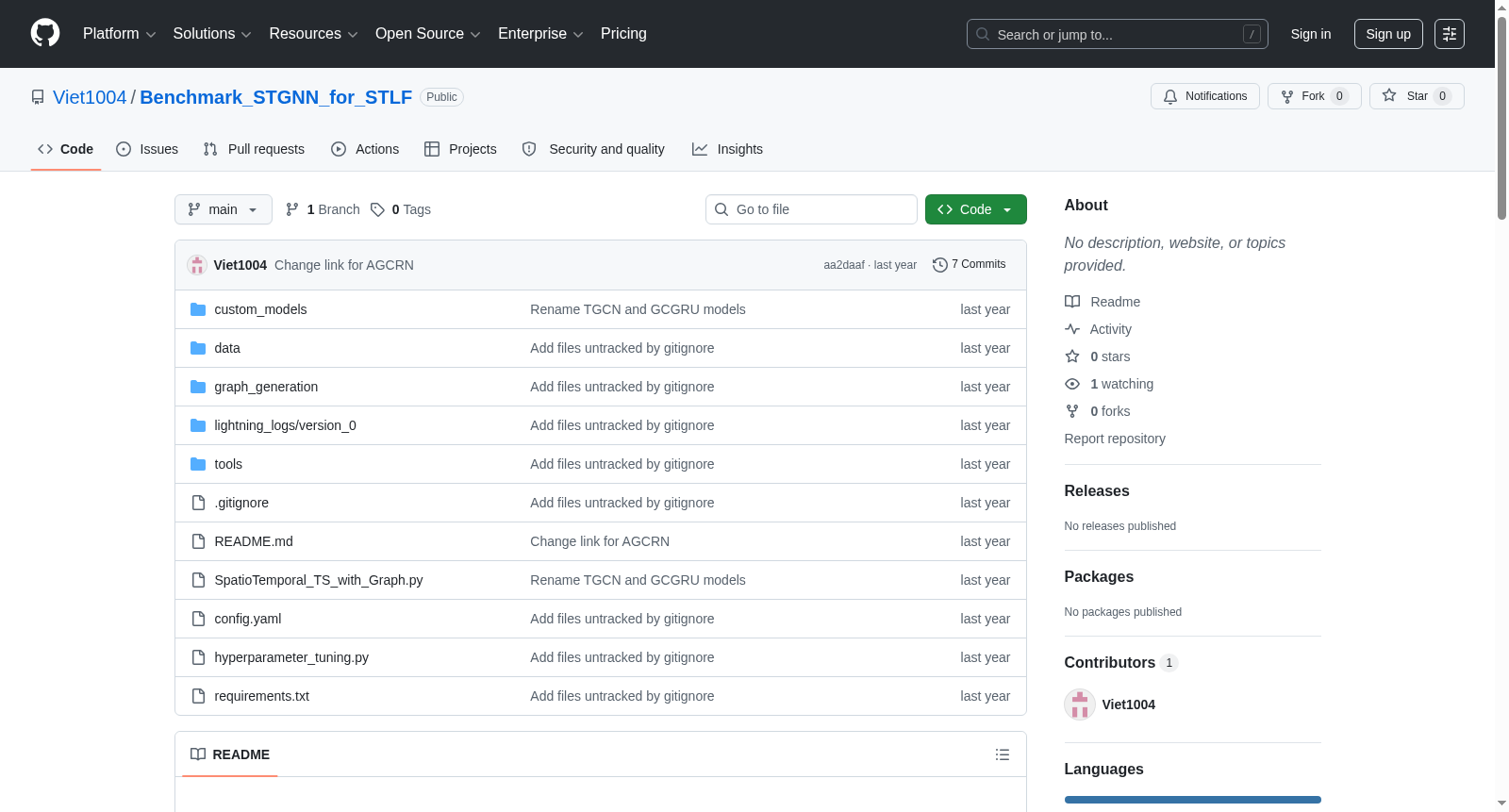This screenshot has height=812, width=1509.
Task: Open the Notifications bell button
Action: (x=1205, y=96)
